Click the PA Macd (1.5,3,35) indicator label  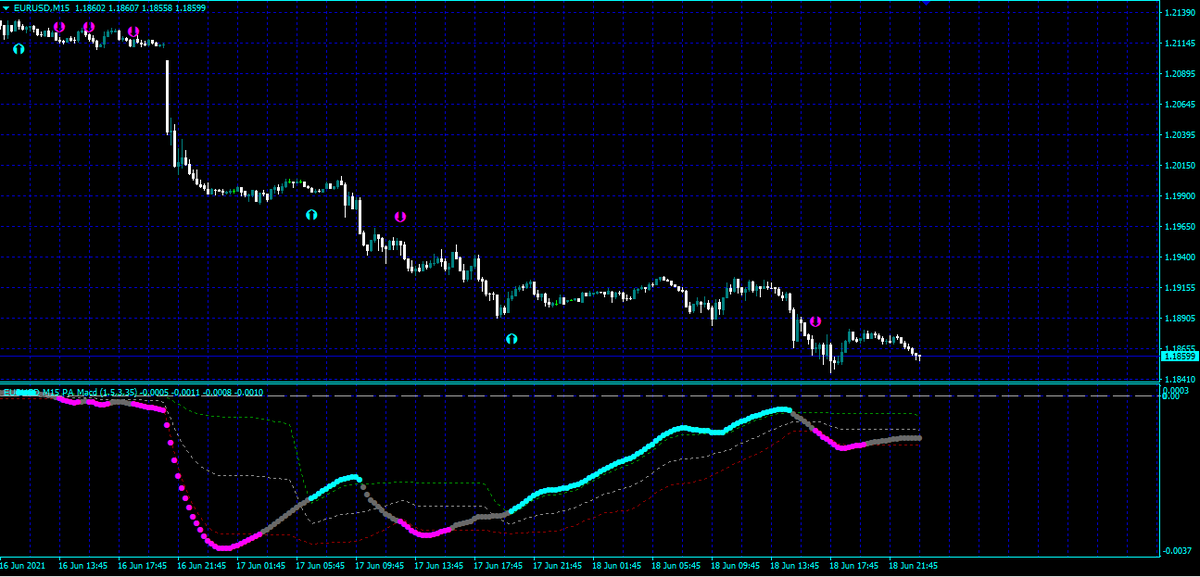click(x=100, y=392)
